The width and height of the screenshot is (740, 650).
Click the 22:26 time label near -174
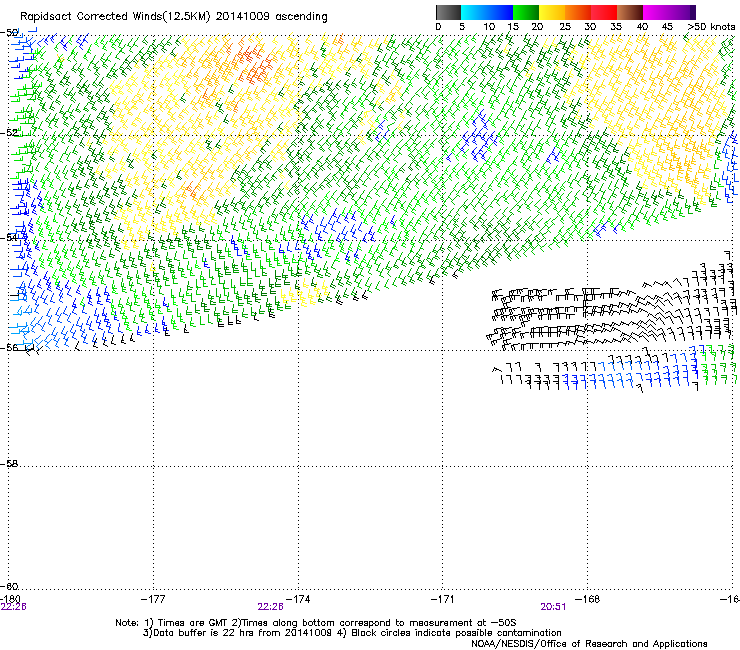pos(270,607)
